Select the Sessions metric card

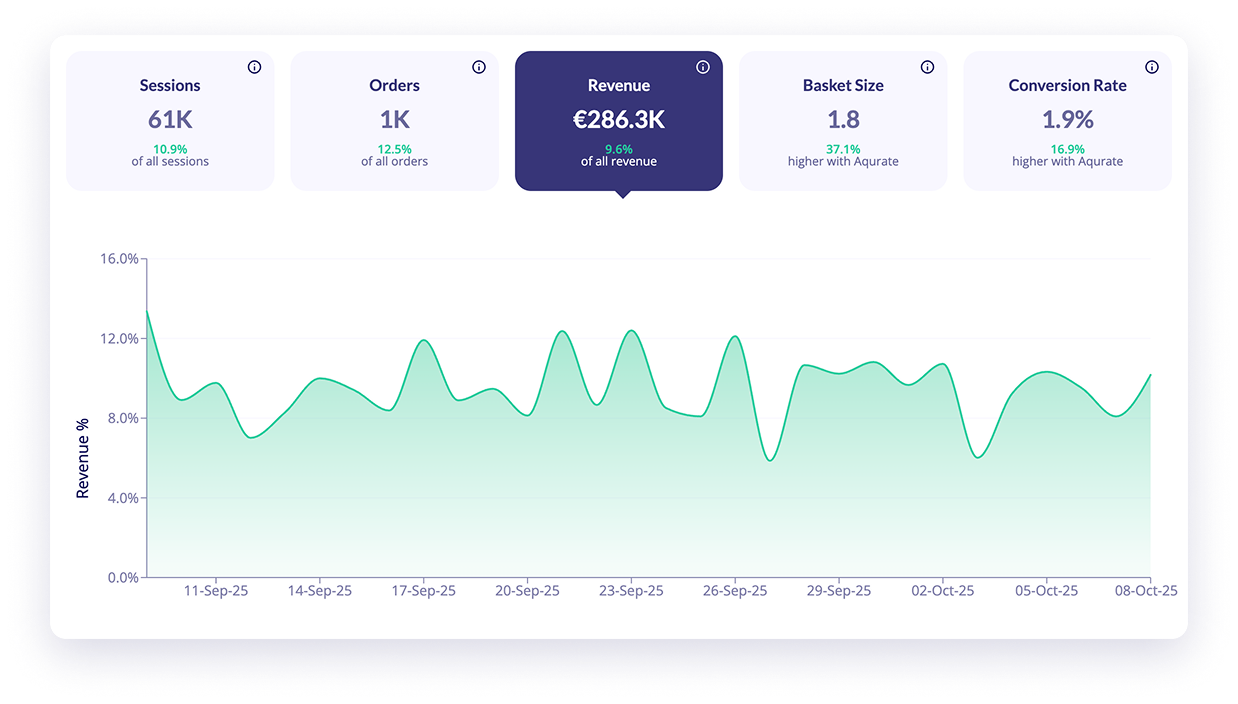(x=170, y=120)
